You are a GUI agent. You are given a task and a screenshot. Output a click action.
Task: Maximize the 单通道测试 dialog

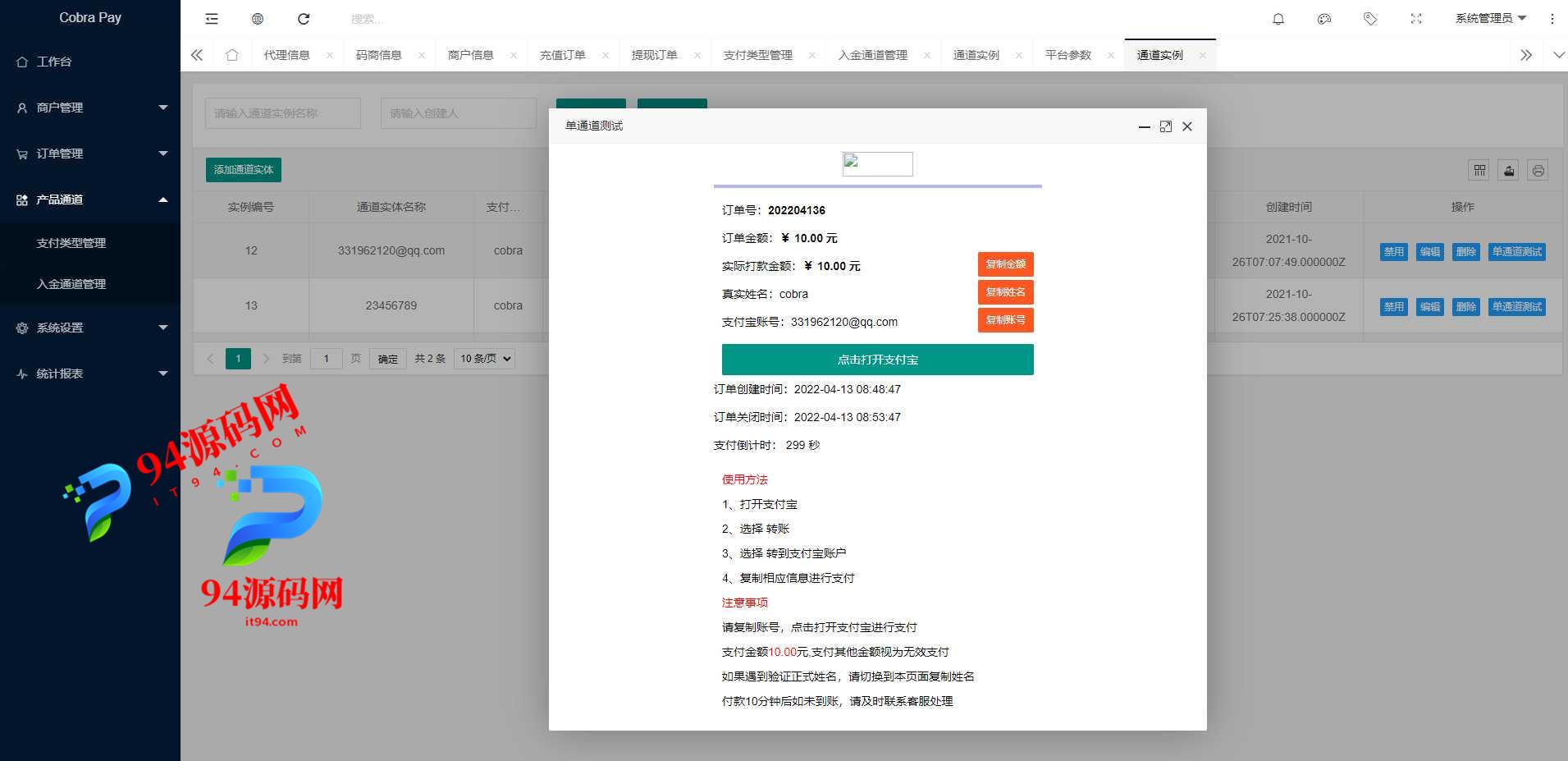1166,126
